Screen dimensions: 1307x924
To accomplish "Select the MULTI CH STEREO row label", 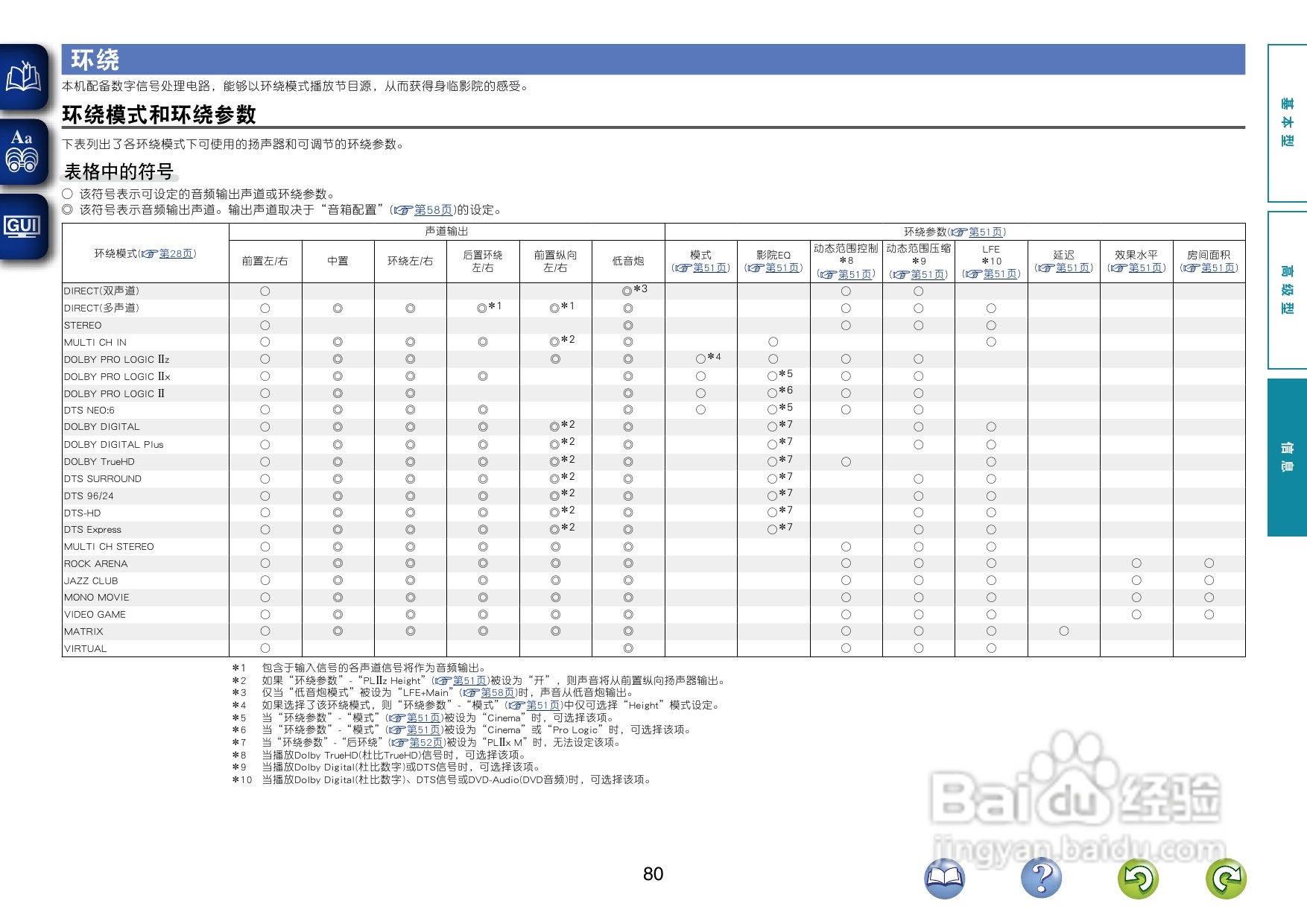I will [x=109, y=547].
